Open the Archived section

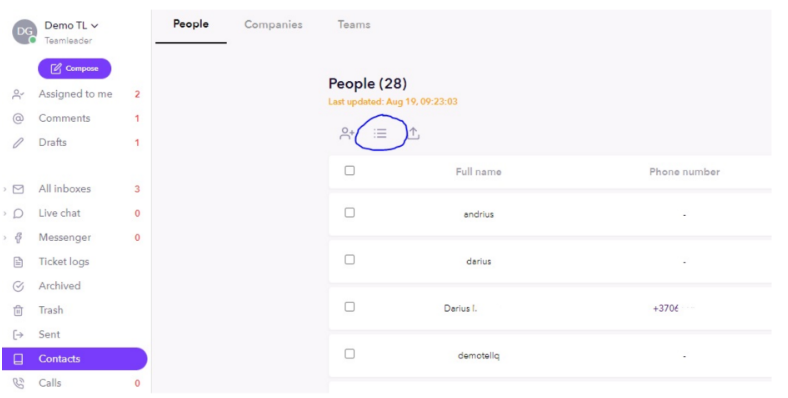tap(59, 286)
